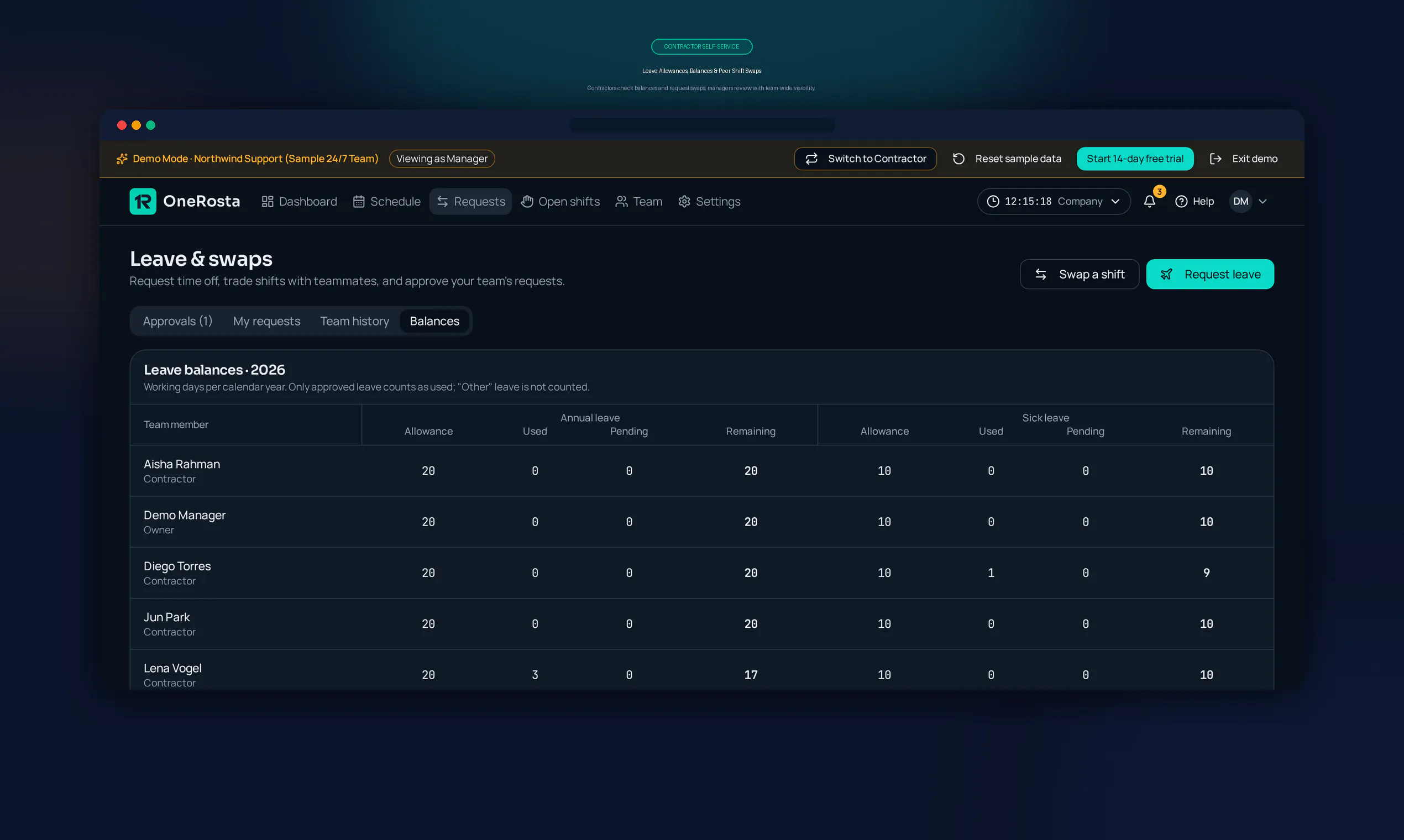Screen dimensions: 1404x840
Task: Select the Requests nav item
Action: point(470,202)
